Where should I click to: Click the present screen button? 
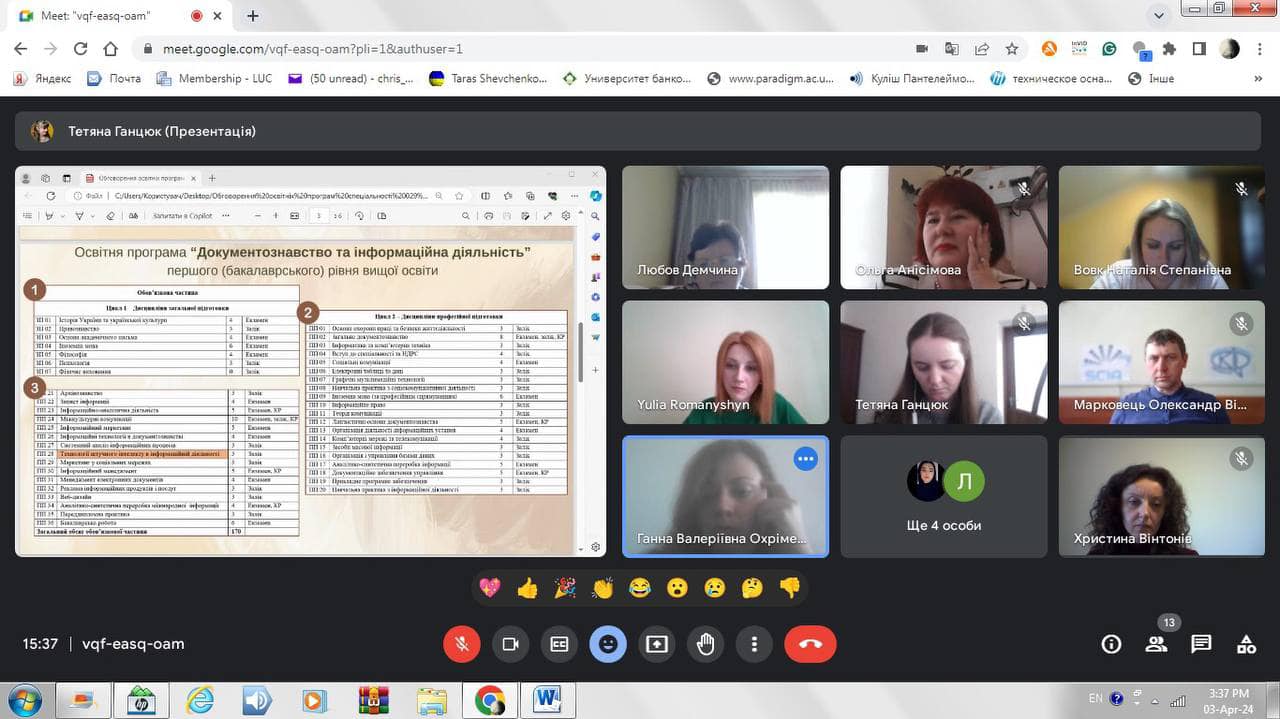[657, 644]
